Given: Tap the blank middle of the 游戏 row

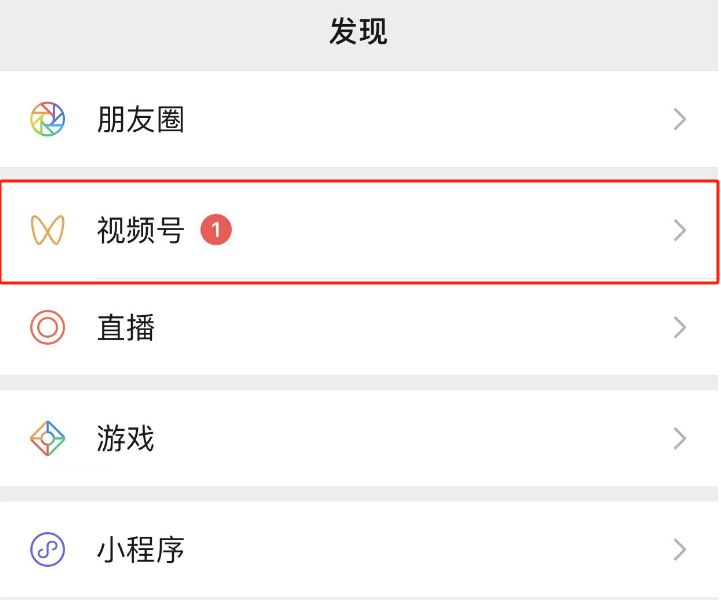Looking at the screenshot, I should [x=400, y=438].
